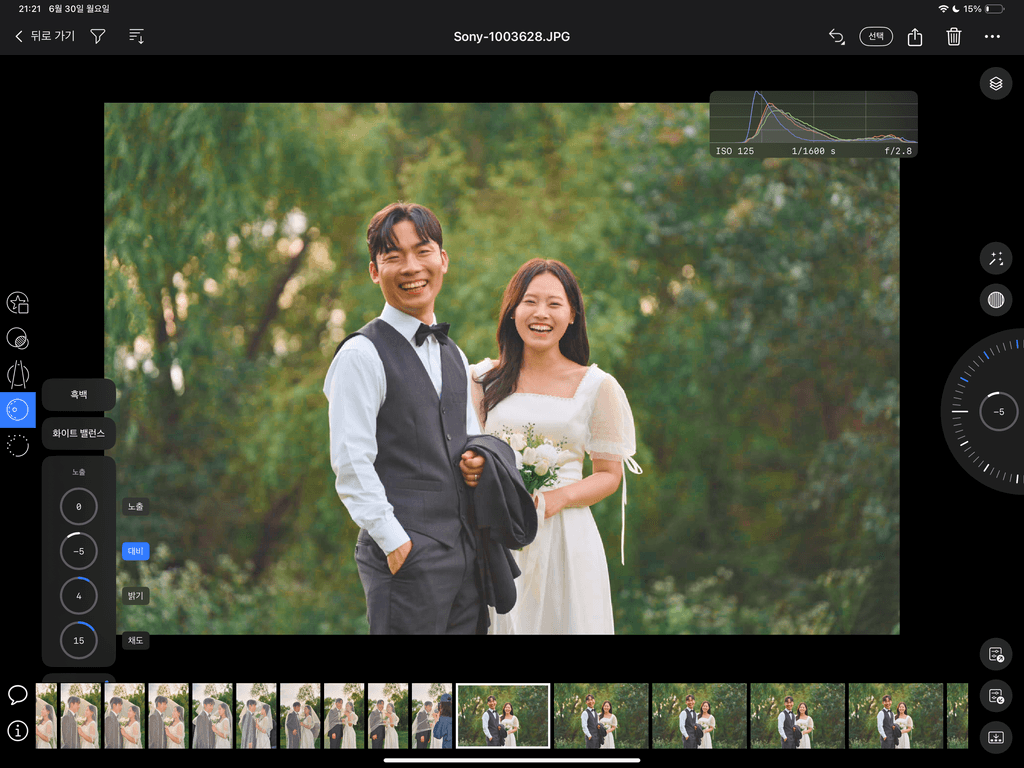
Task: Click the battery 15% indicator
Action: [984, 8]
